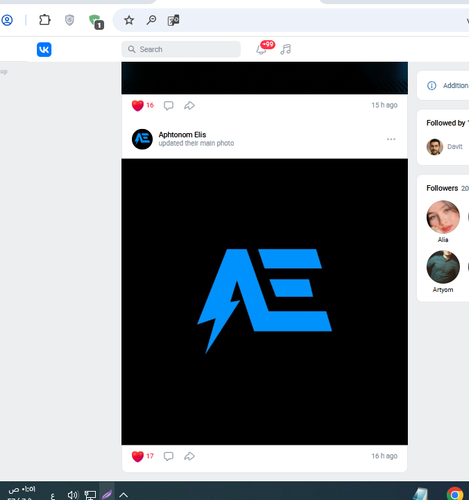The image size is (469, 500).
Task: Open the VK music note icon
Action: point(285,49)
